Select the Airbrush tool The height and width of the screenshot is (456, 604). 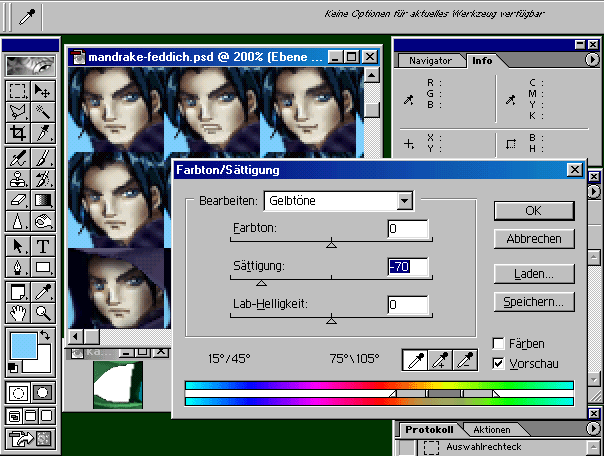click(x=18, y=158)
